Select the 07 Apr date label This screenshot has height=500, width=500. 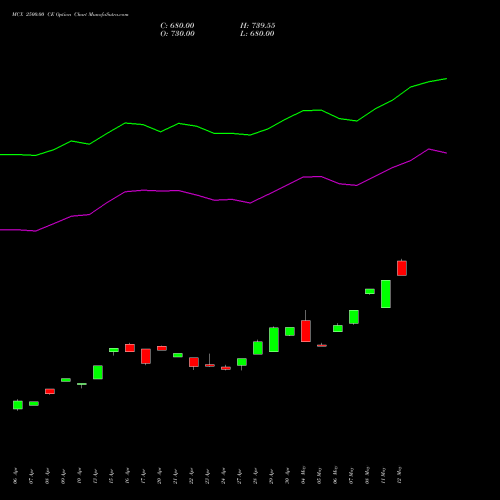click(x=31, y=476)
